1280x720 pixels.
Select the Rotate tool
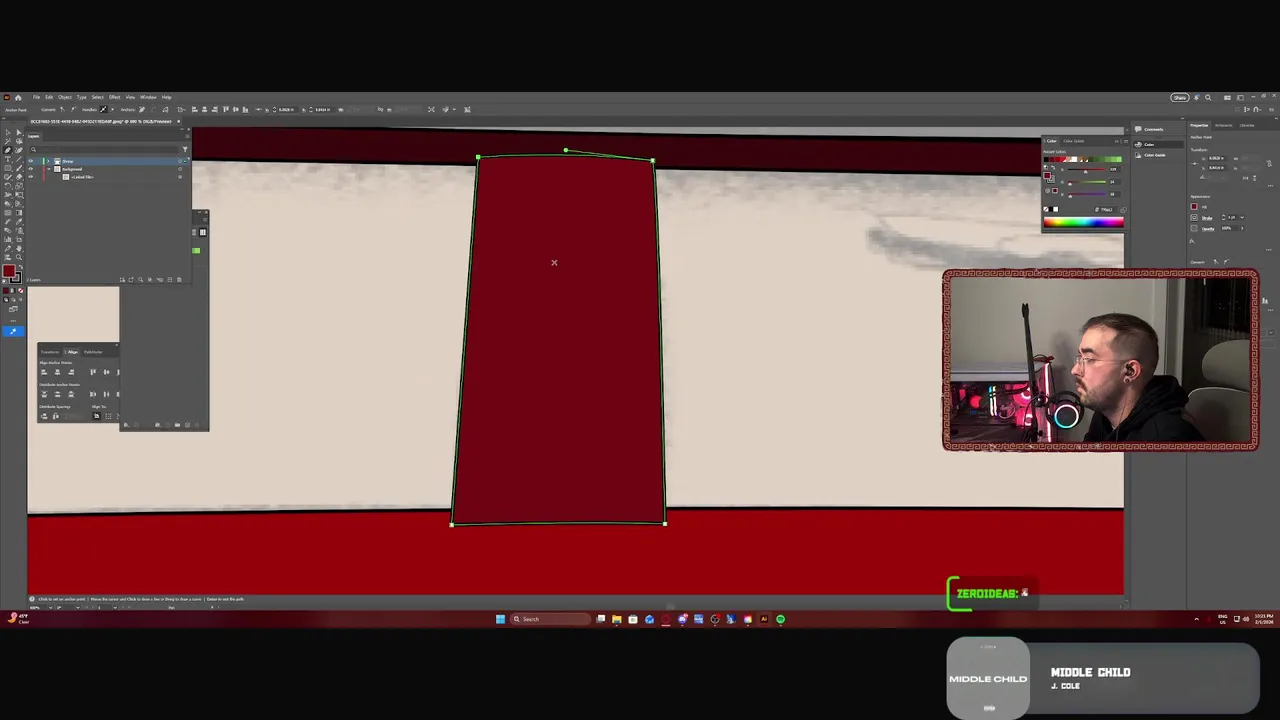[8, 186]
